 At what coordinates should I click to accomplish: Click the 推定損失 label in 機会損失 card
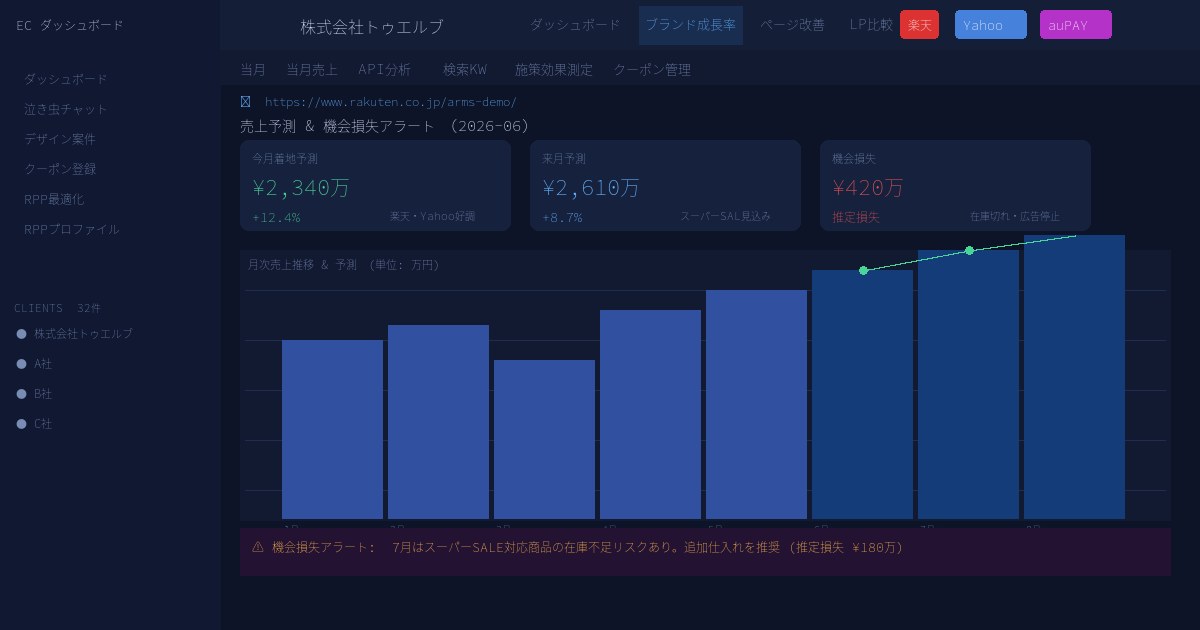tap(856, 217)
